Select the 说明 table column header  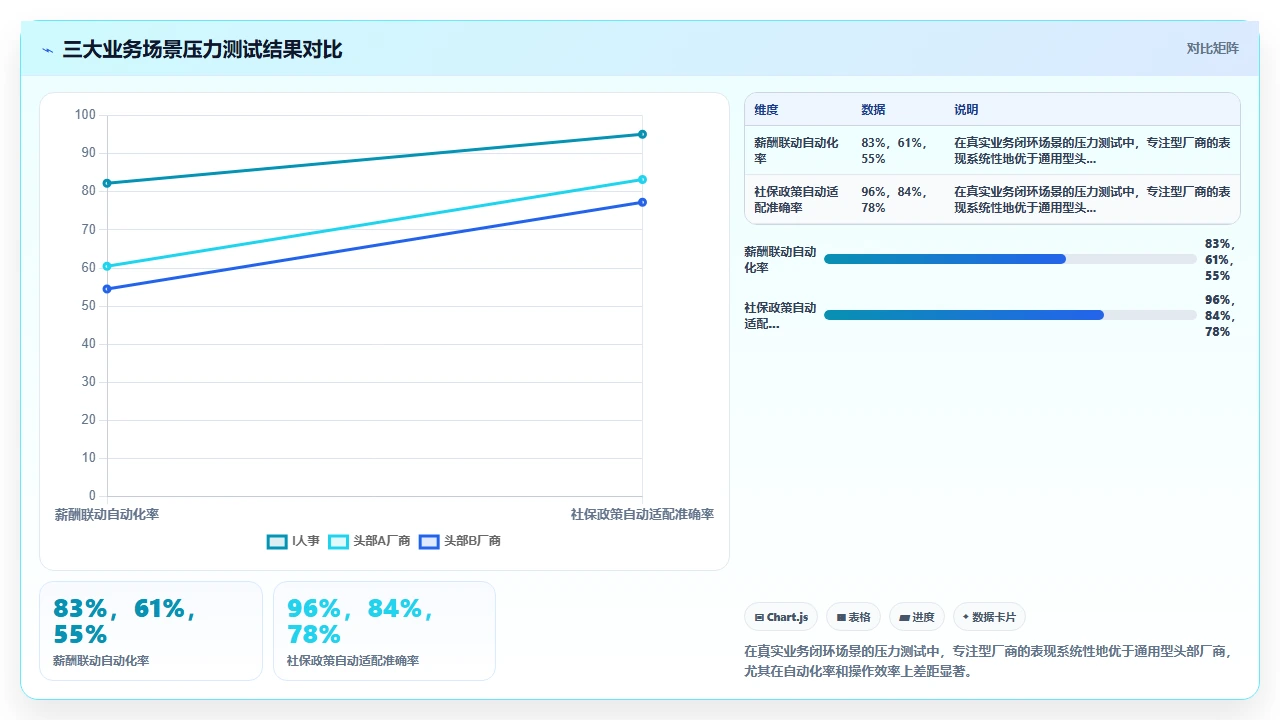(x=966, y=110)
